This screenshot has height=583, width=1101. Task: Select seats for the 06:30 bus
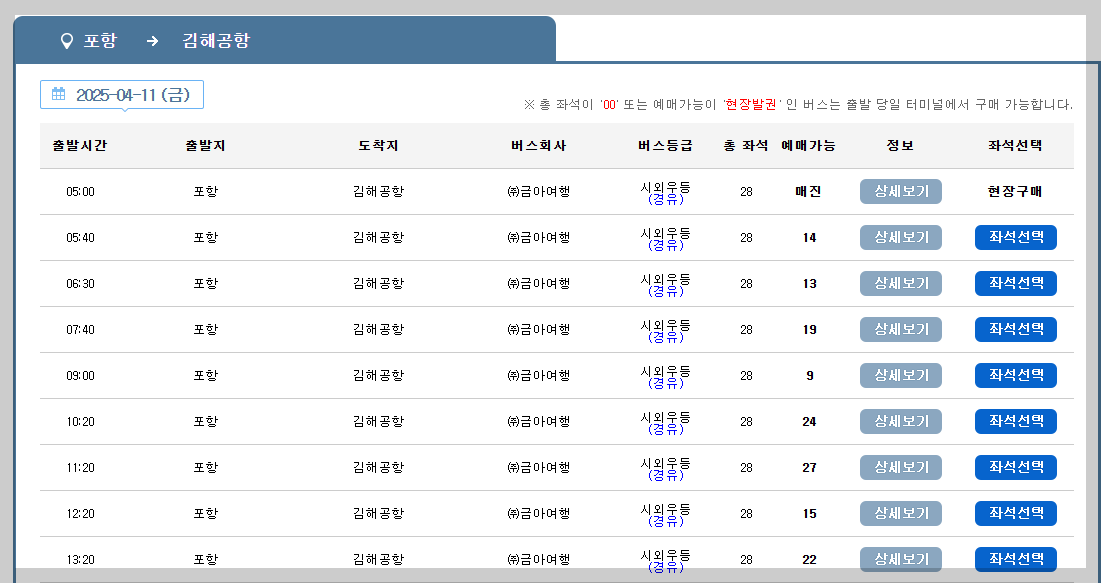click(x=1015, y=283)
